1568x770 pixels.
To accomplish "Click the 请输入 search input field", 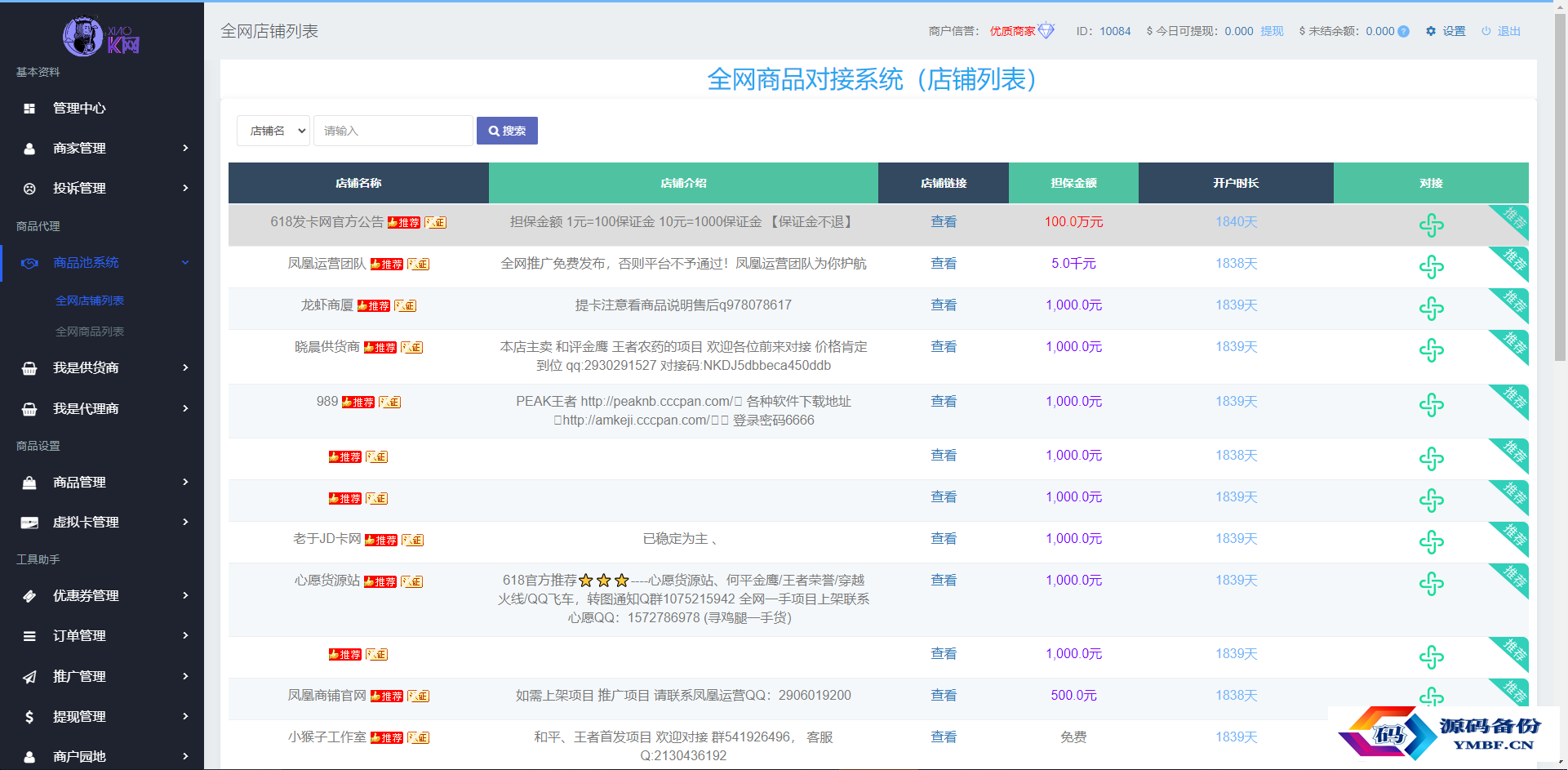I will [393, 131].
